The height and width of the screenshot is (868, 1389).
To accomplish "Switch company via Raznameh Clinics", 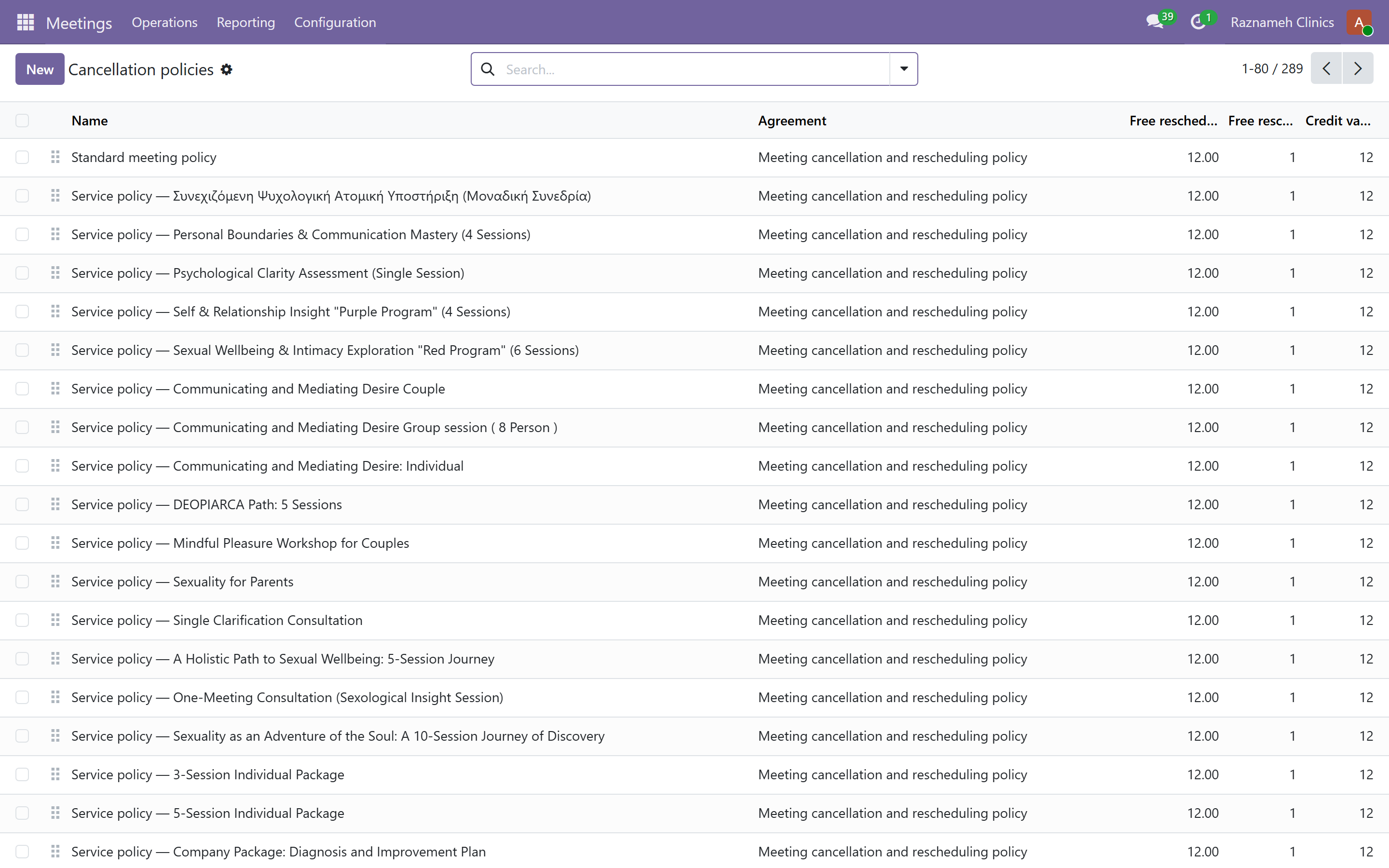I will [1281, 22].
